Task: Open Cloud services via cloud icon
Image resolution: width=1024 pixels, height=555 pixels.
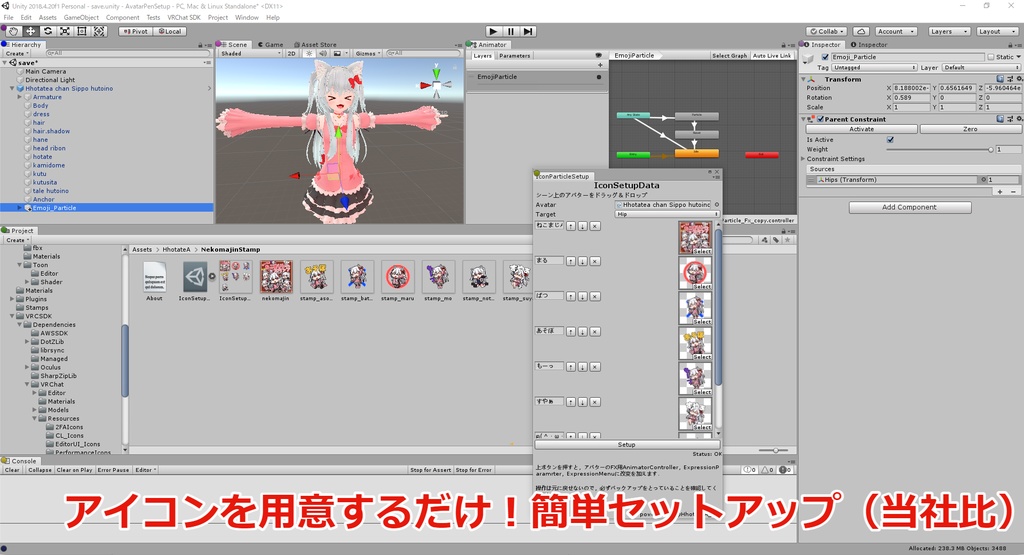Action: [x=861, y=31]
